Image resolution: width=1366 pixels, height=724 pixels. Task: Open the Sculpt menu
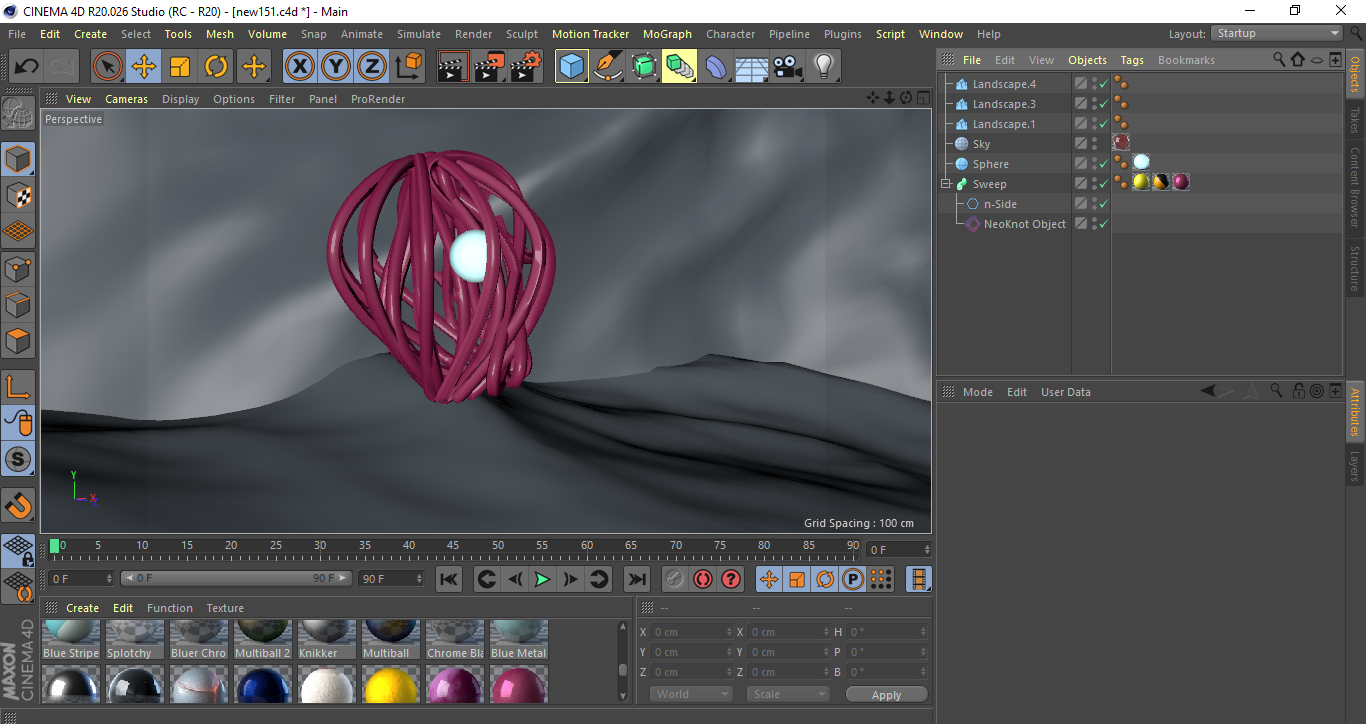pyautogui.click(x=522, y=34)
